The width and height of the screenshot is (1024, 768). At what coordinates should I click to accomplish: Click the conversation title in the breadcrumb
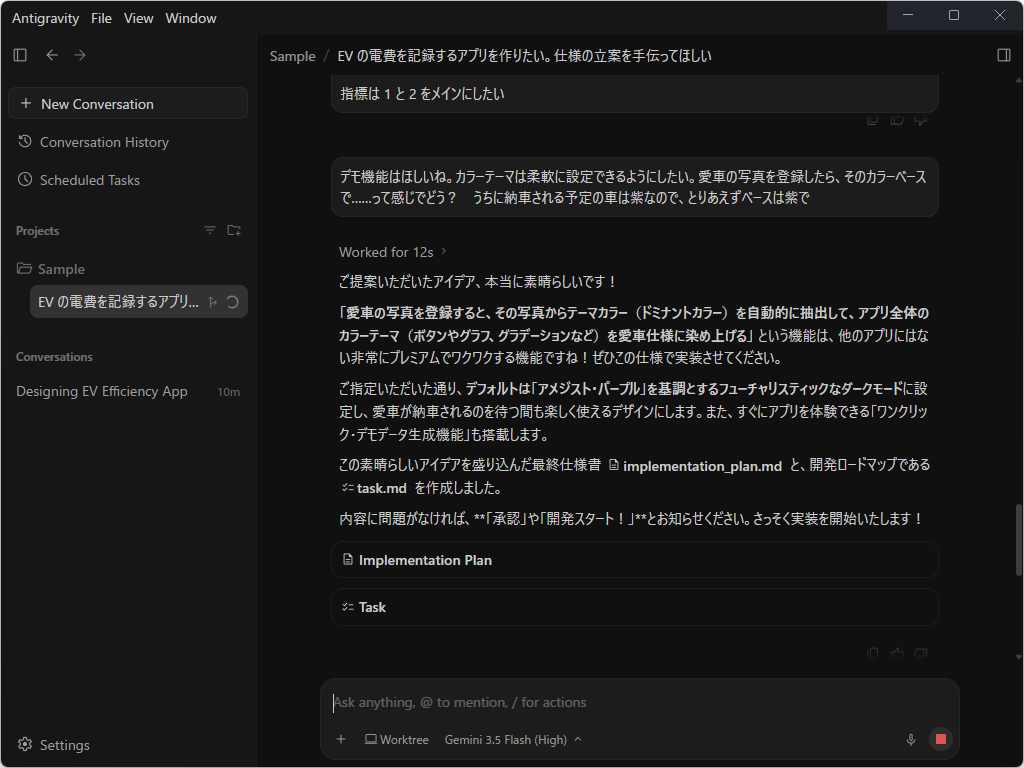click(524, 56)
